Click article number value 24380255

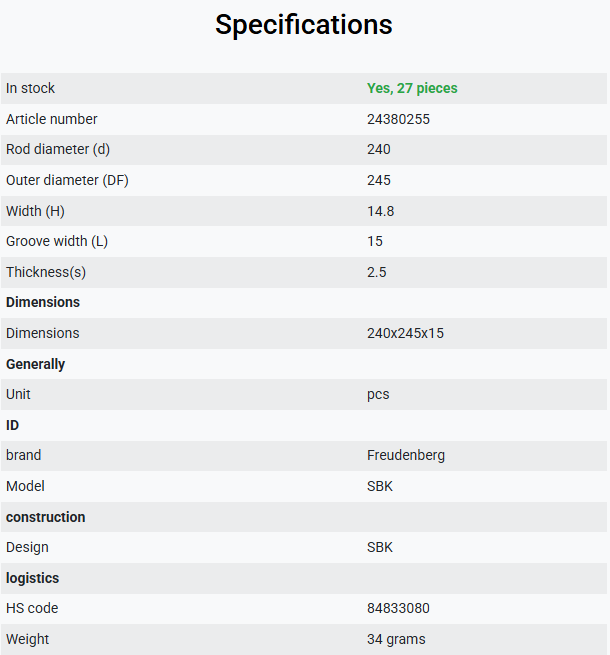[398, 119]
